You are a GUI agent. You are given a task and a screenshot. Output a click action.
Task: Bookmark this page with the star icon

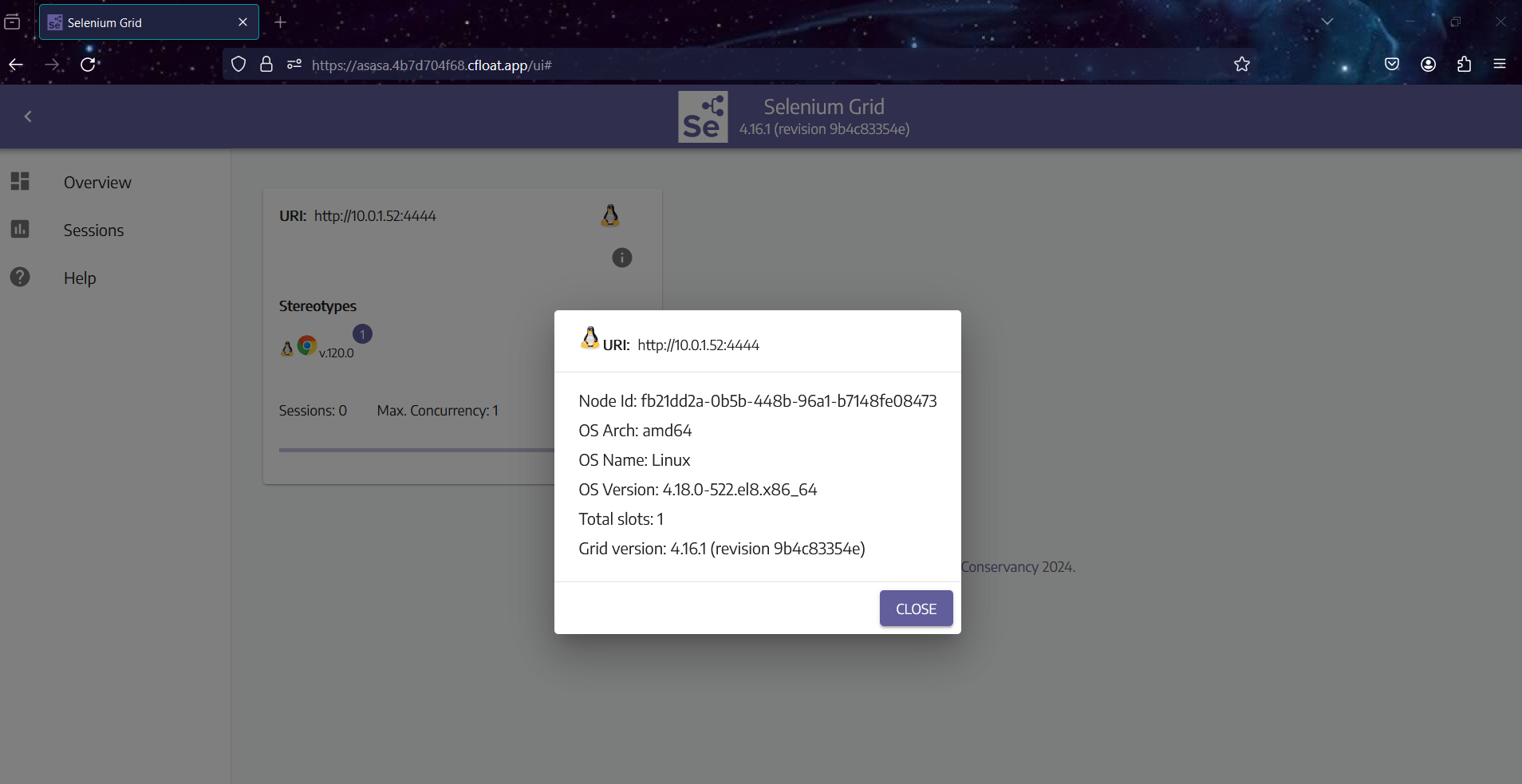pyautogui.click(x=1242, y=65)
